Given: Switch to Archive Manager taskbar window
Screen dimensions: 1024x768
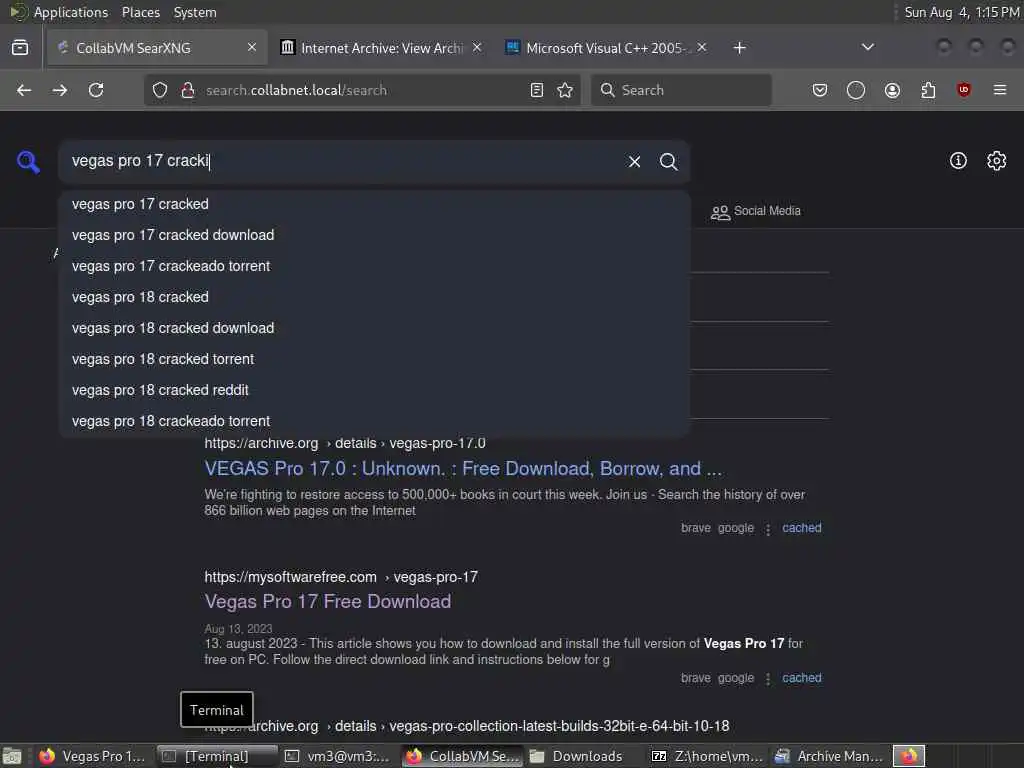Looking at the screenshot, I should click(829, 756).
